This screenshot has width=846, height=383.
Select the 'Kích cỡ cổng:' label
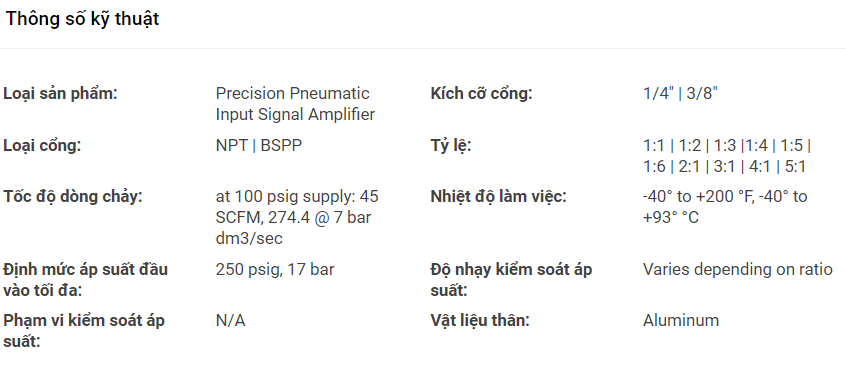point(481,93)
